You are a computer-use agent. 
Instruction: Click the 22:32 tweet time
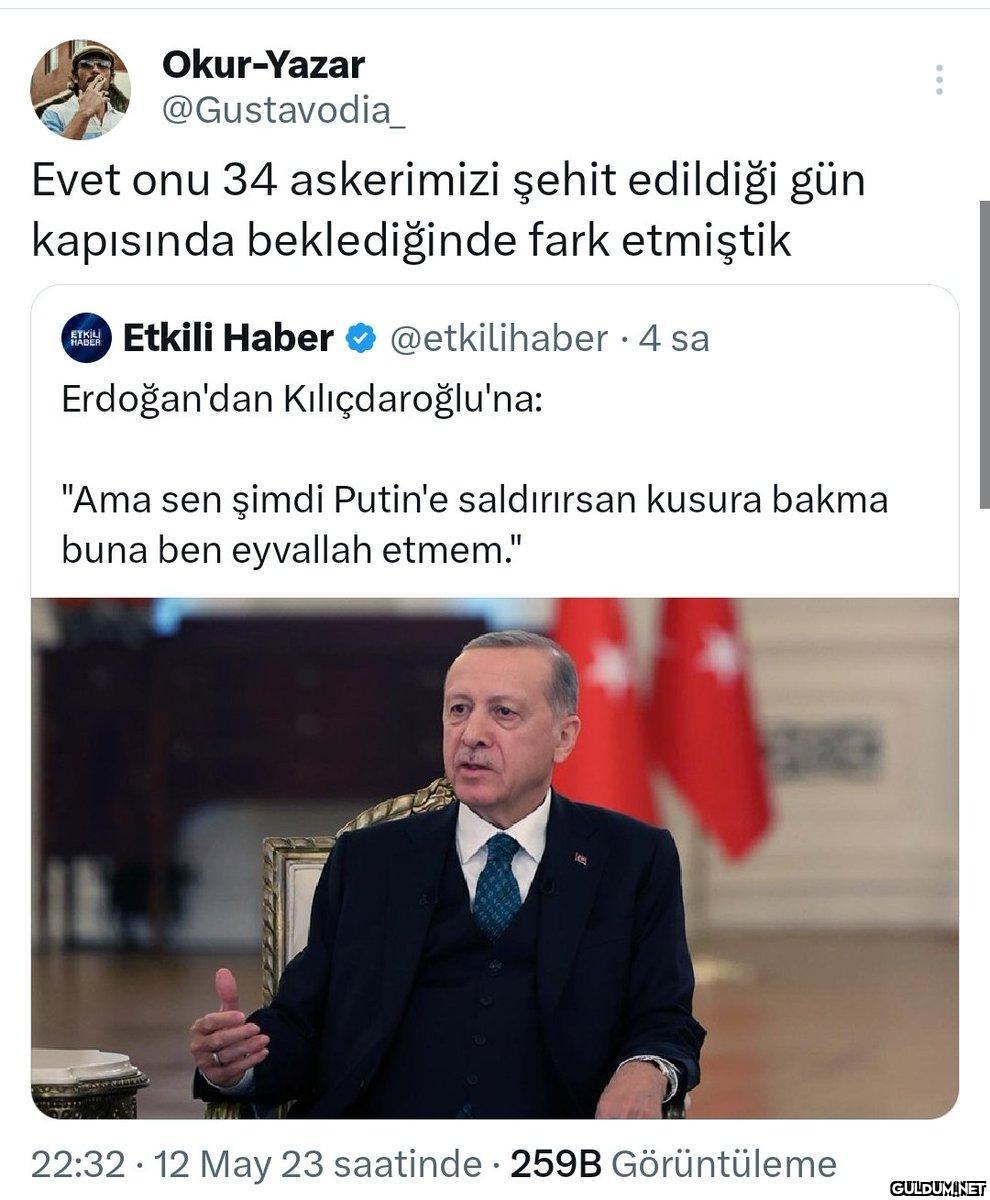[78, 1164]
